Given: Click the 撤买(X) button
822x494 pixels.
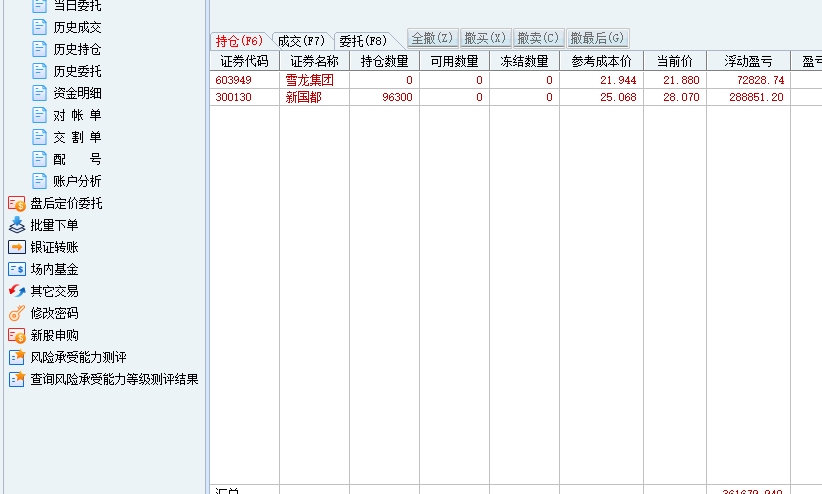Looking at the screenshot, I should click(485, 38).
